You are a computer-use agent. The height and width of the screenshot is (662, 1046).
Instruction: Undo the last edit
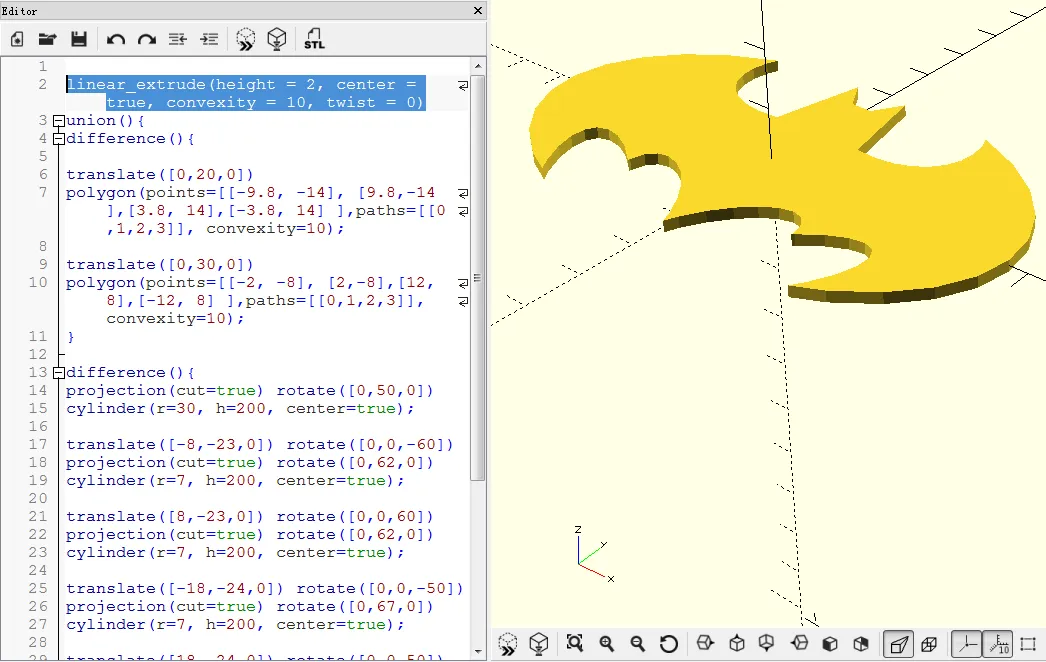click(x=116, y=39)
